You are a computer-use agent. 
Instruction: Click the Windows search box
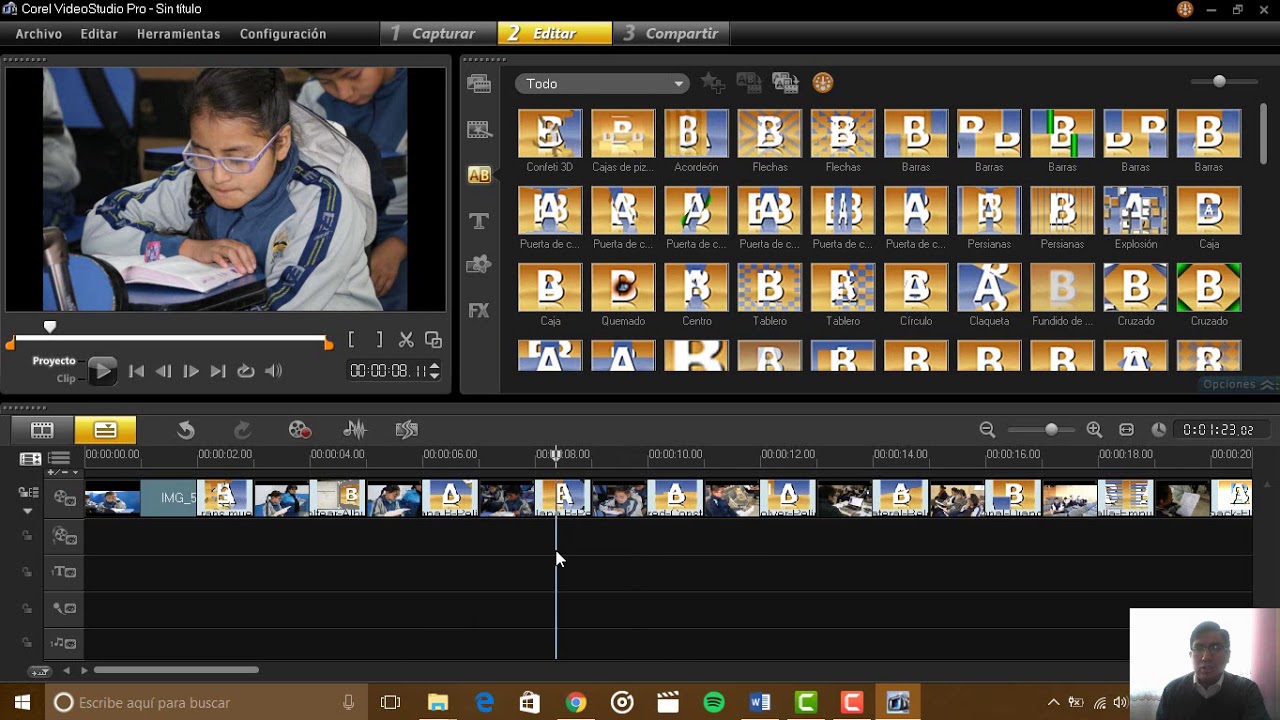[208, 703]
